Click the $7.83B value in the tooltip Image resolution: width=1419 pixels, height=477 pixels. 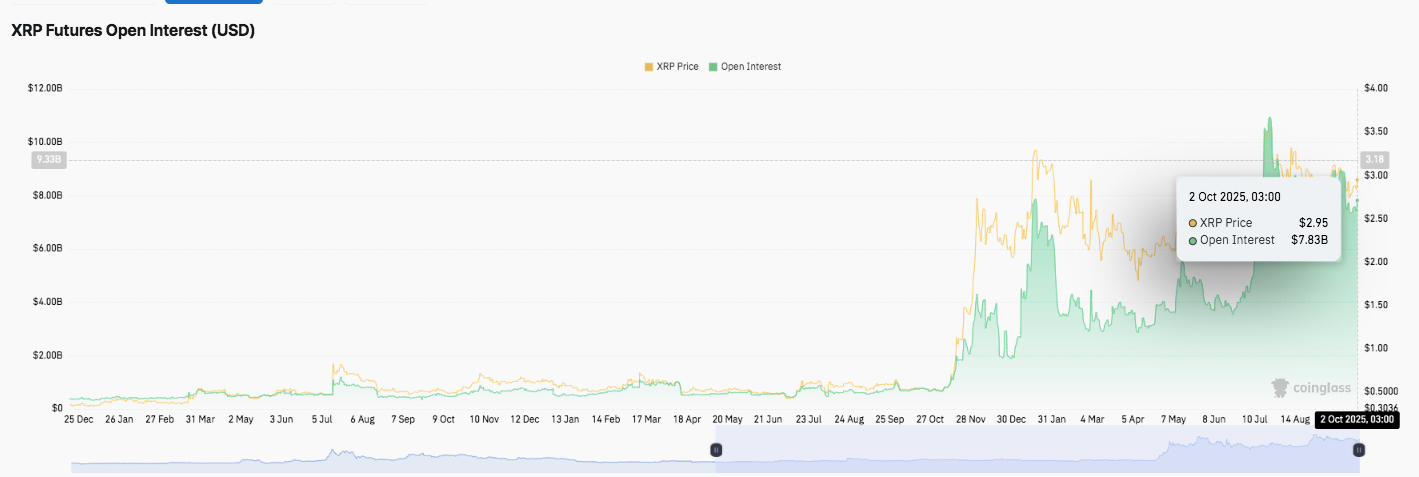click(1309, 240)
